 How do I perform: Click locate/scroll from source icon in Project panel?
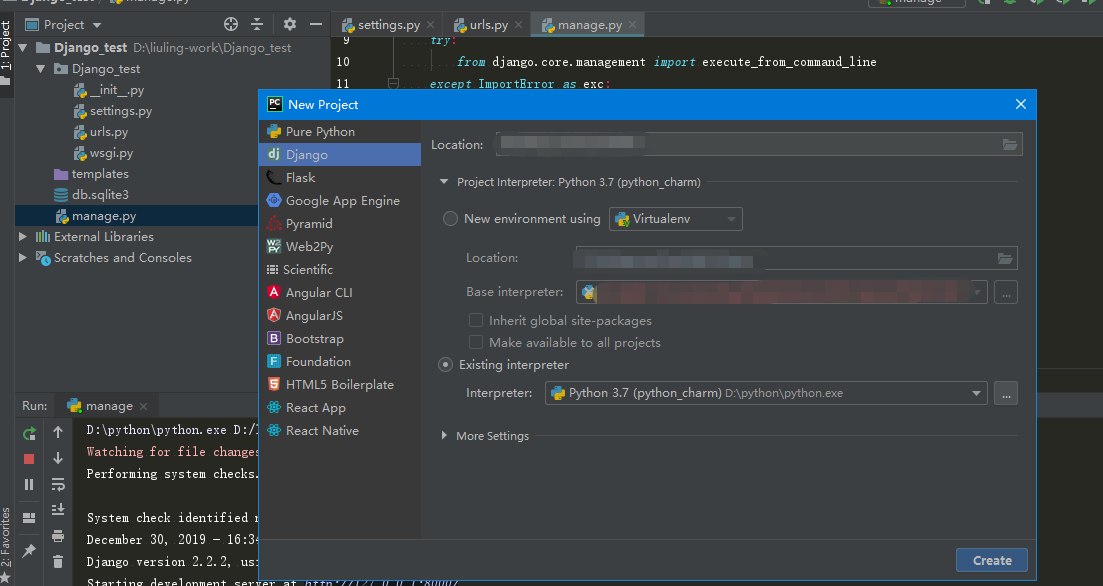pos(231,25)
